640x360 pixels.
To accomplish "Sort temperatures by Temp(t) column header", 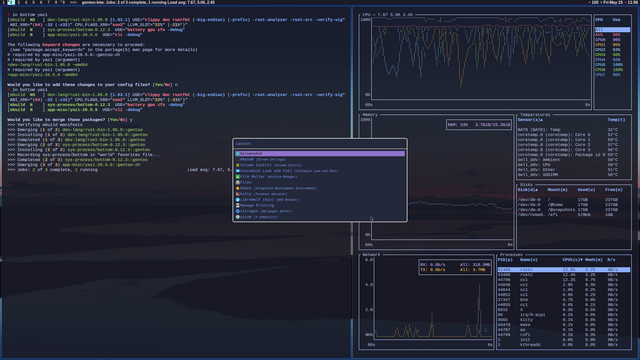I will point(616,120).
